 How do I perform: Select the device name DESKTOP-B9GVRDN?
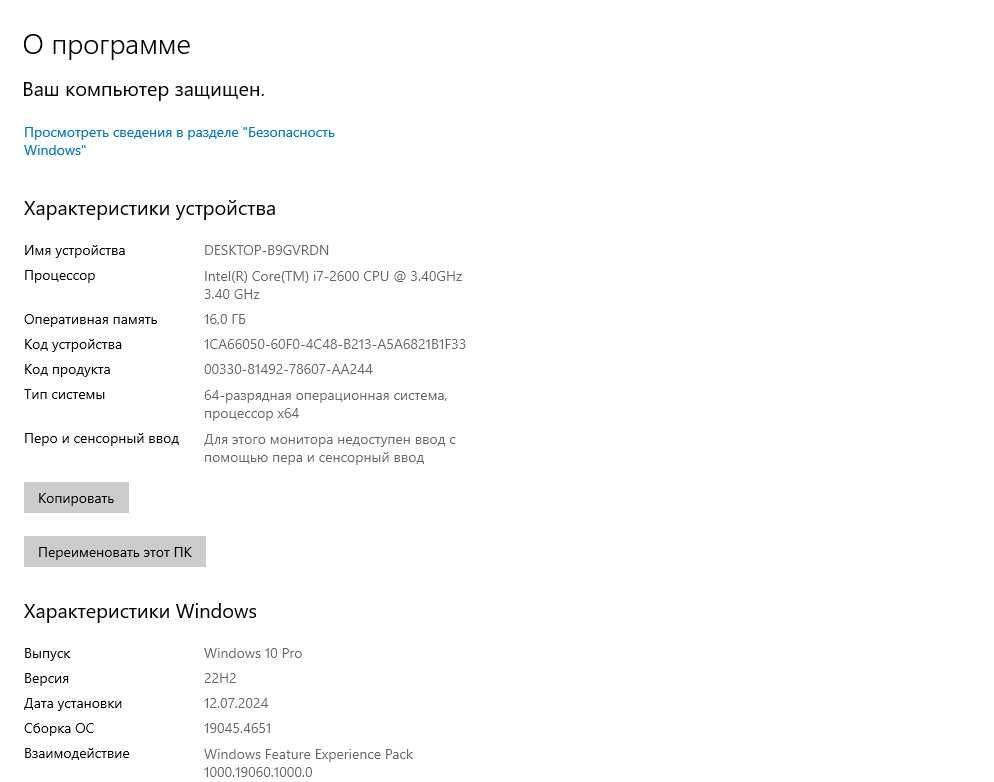click(266, 250)
